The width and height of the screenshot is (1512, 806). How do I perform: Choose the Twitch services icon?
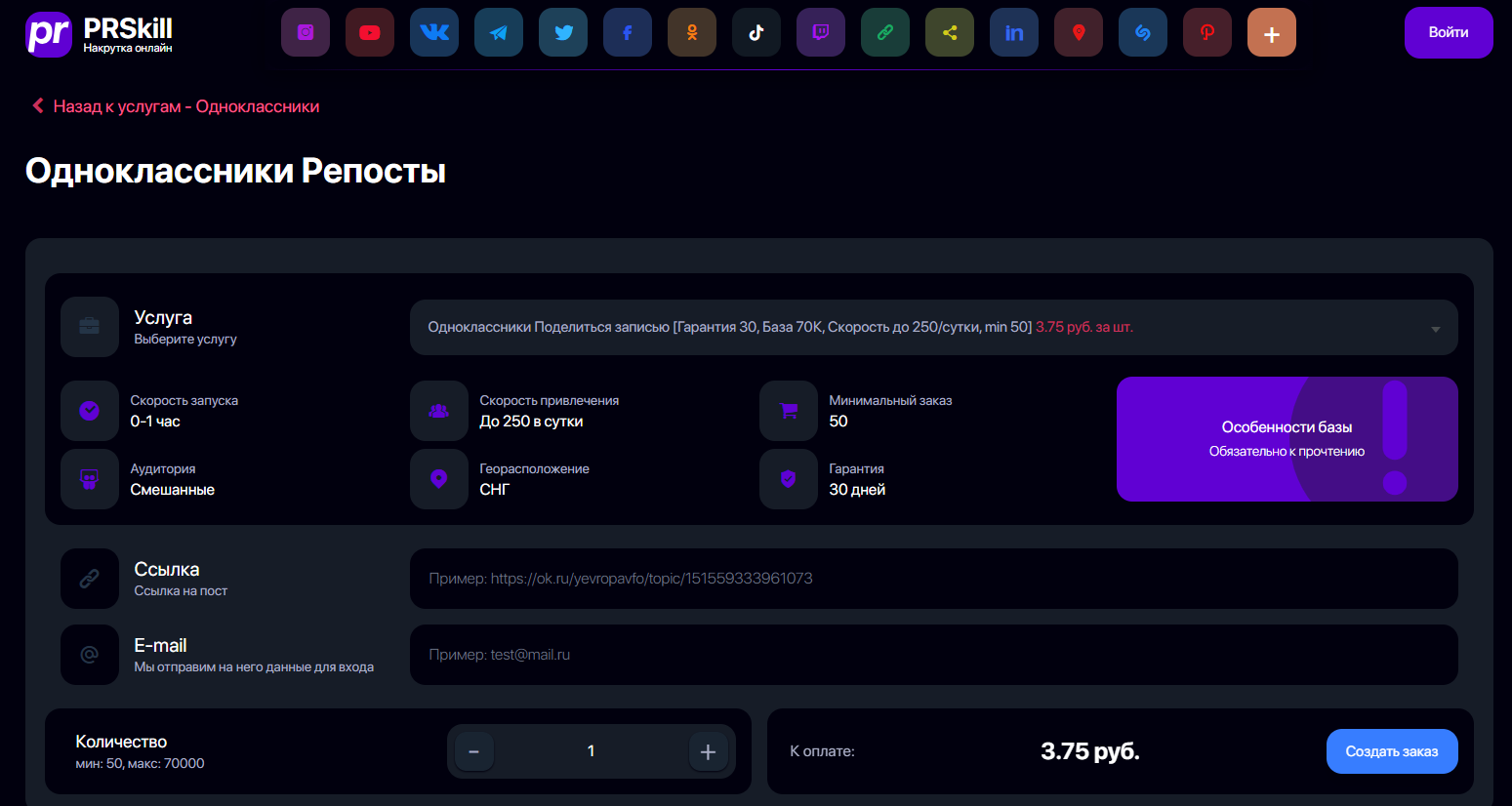[x=821, y=32]
